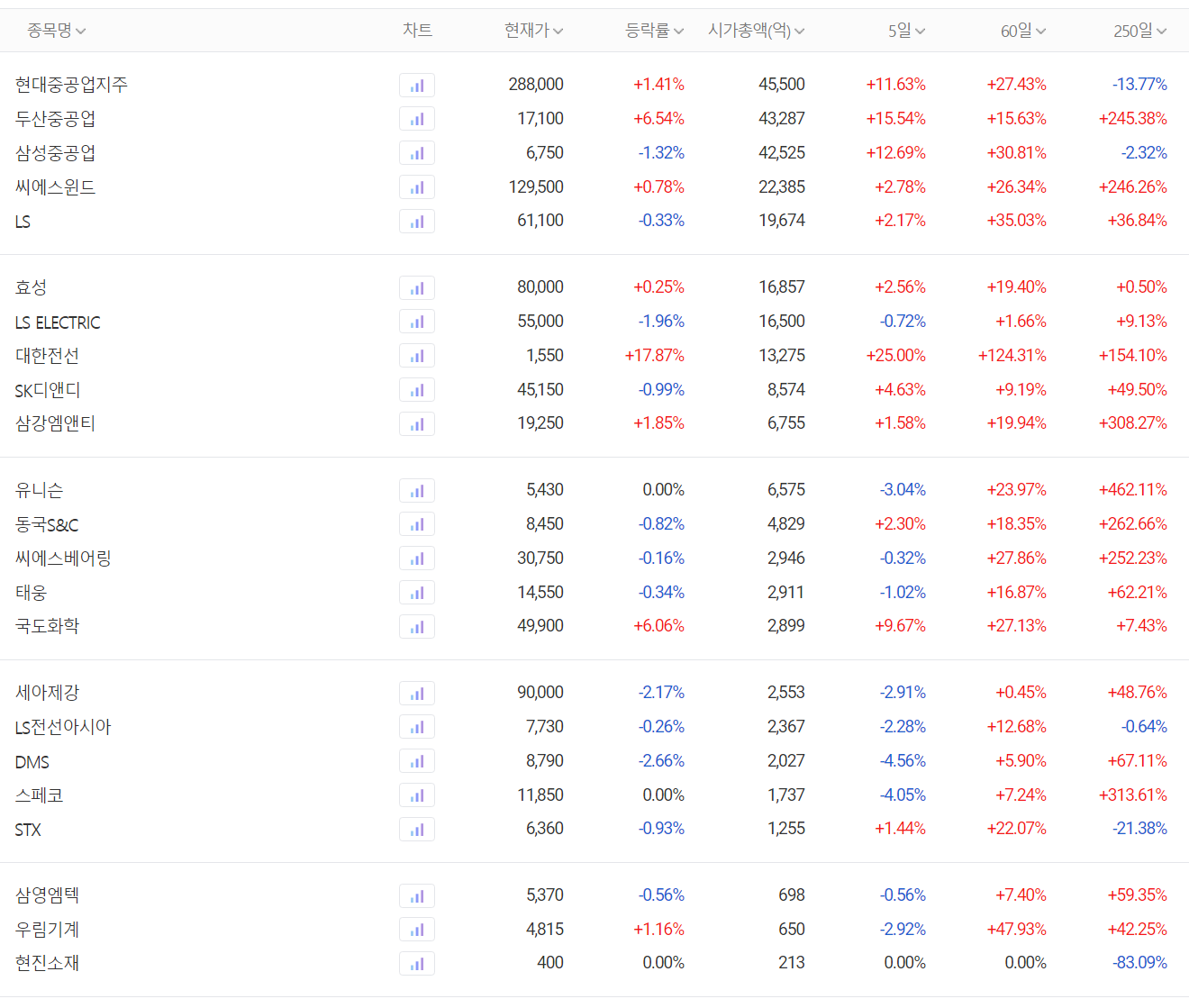1189x1008 pixels.
Task: Select change rate +17.87%
Action: point(655,356)
